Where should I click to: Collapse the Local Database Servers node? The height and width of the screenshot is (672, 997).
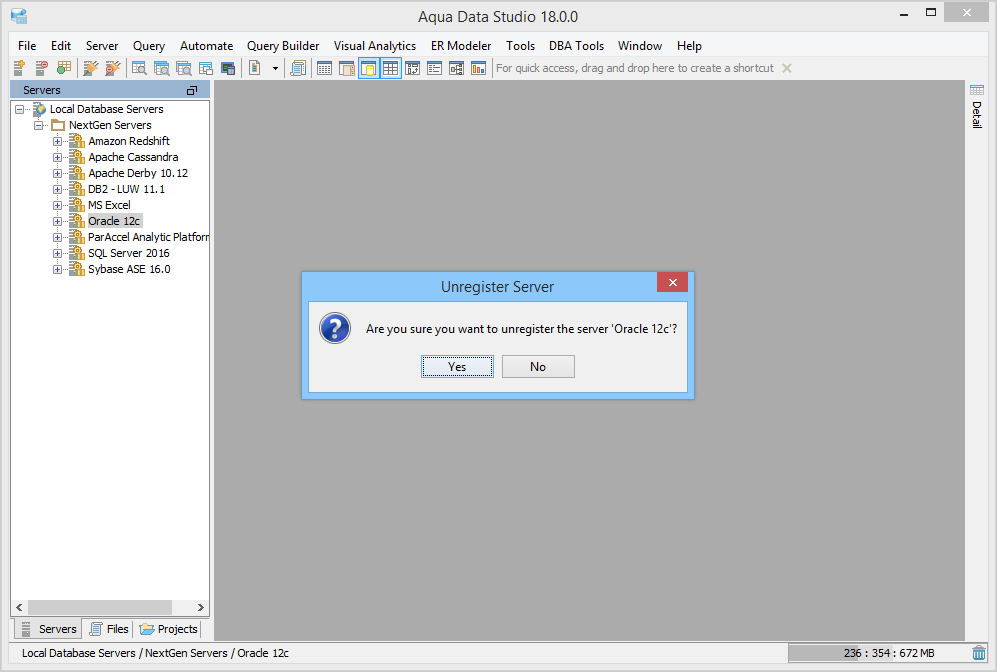(x=20, y=109)
